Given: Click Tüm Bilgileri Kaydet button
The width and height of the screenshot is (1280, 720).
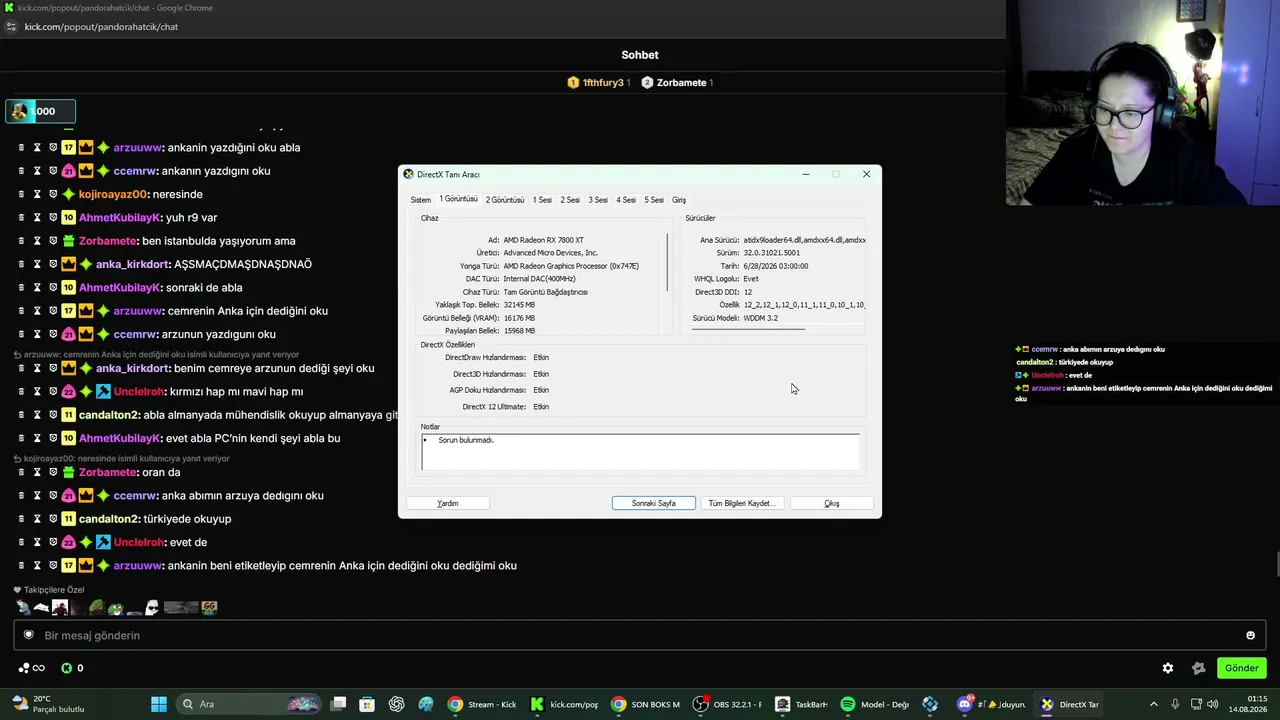Looking at the screenshot, I should point(741,503).
